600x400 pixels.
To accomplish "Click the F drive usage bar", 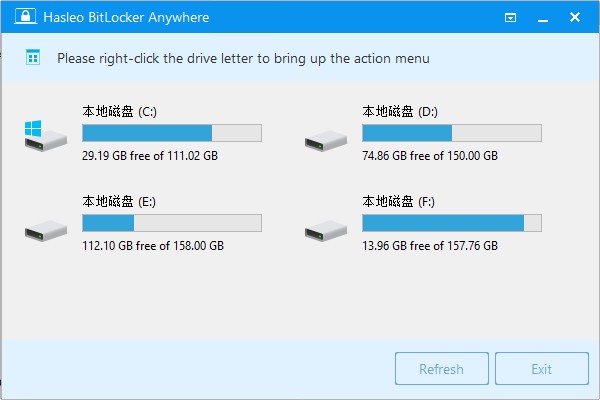I will pyautogui.click(x=451, y=223).
